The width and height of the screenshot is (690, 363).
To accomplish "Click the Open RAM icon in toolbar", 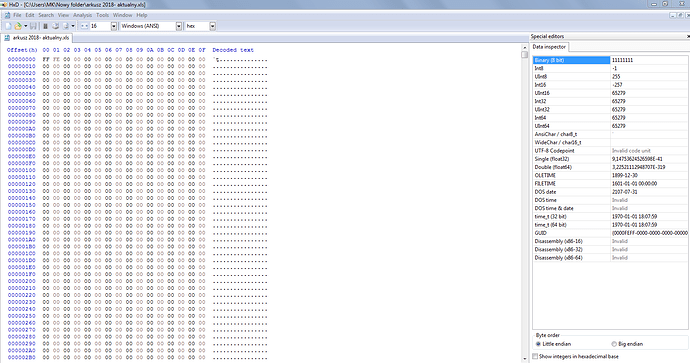I will coord(45,26).
